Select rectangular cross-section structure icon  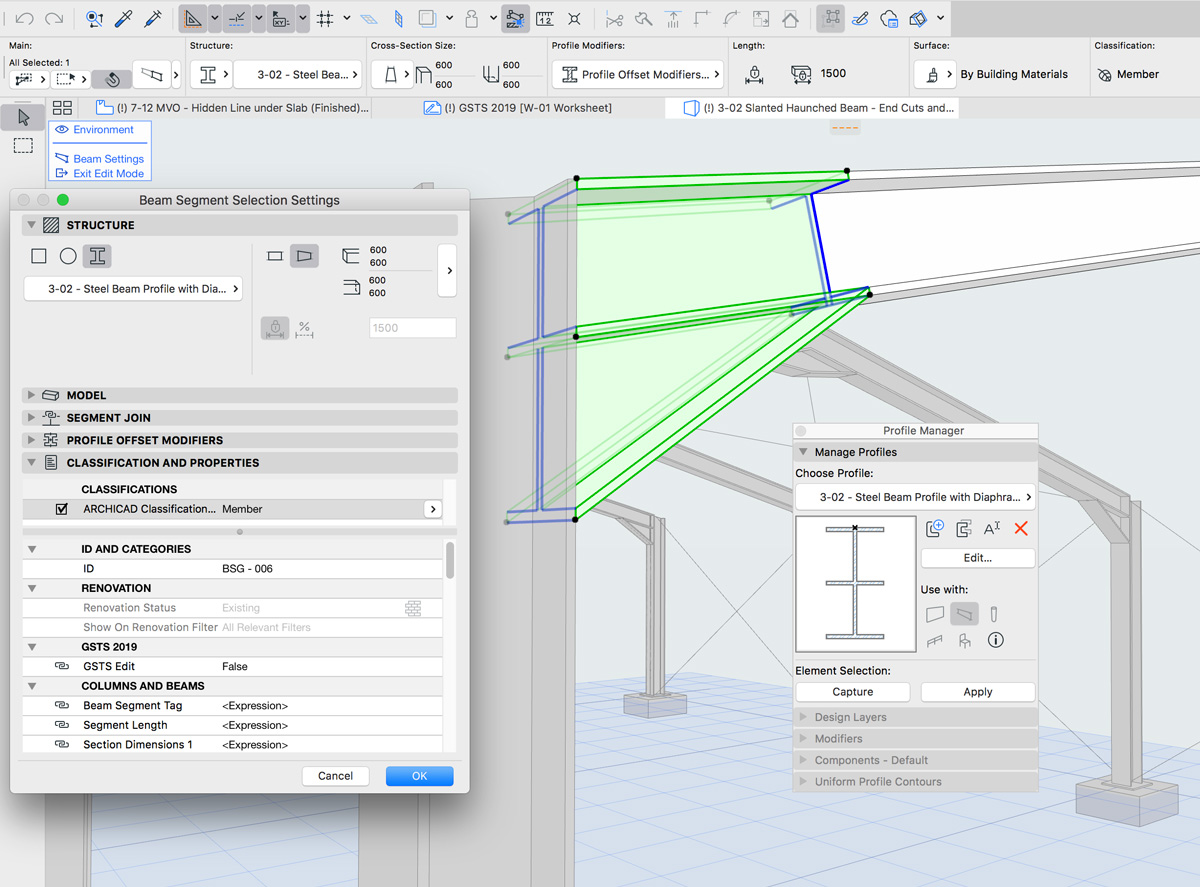coord(39,256)
